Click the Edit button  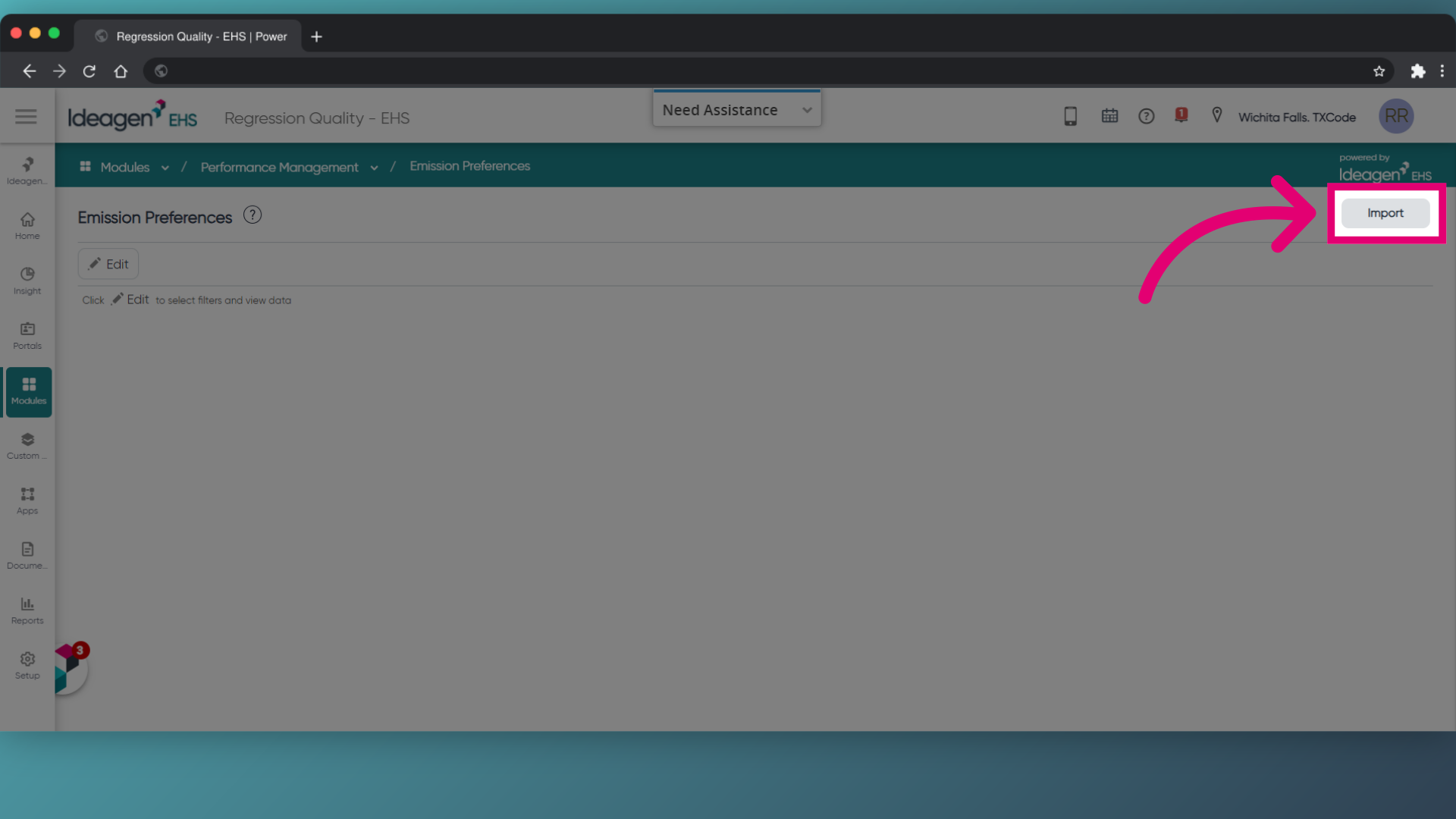click(108, 264)
